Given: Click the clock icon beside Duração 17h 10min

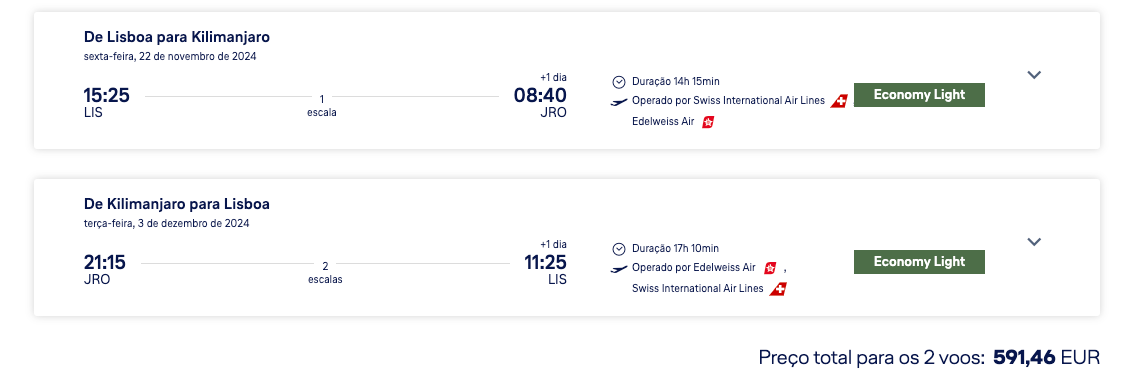Looking at the screenshot, I should coord(619,249).
